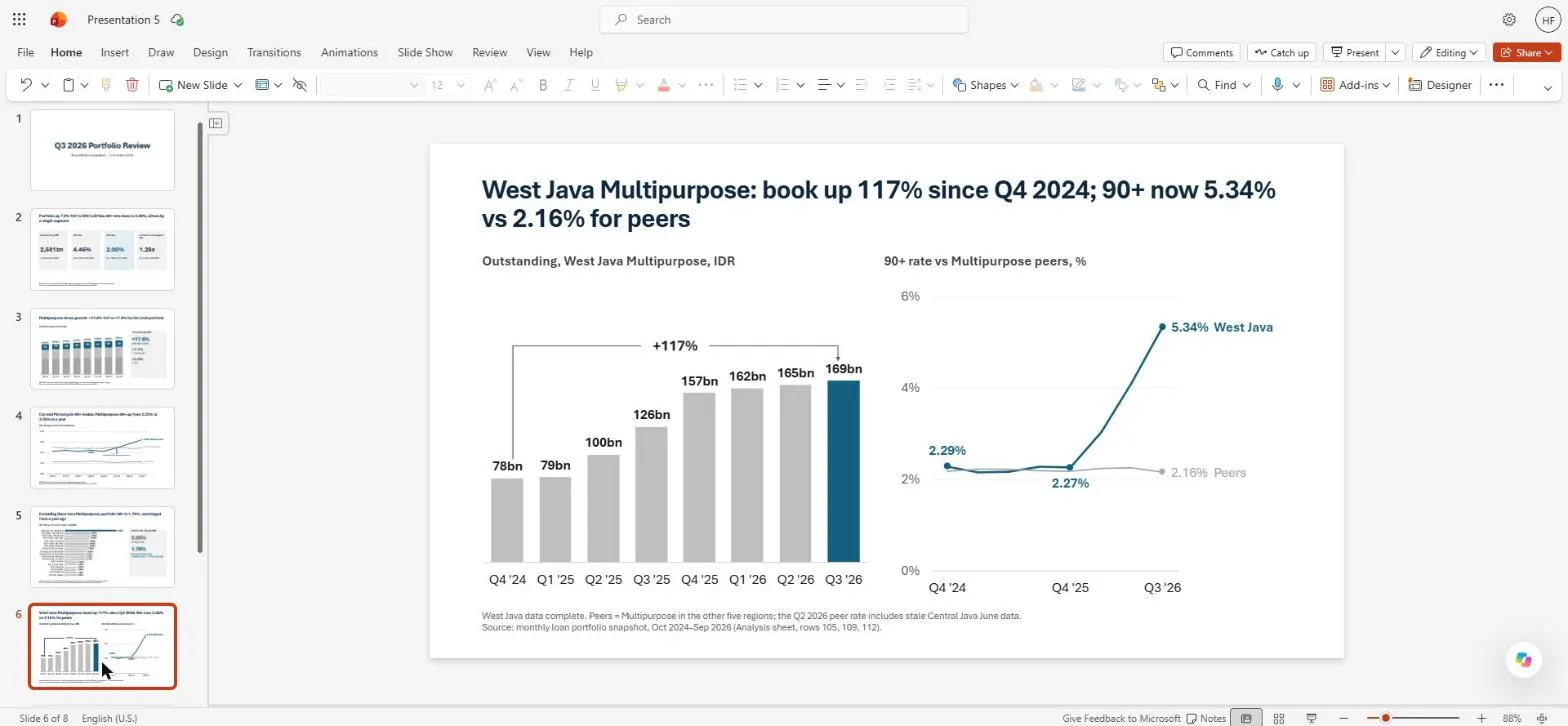
Task: Fit slide to current window
Action: 1544,718
